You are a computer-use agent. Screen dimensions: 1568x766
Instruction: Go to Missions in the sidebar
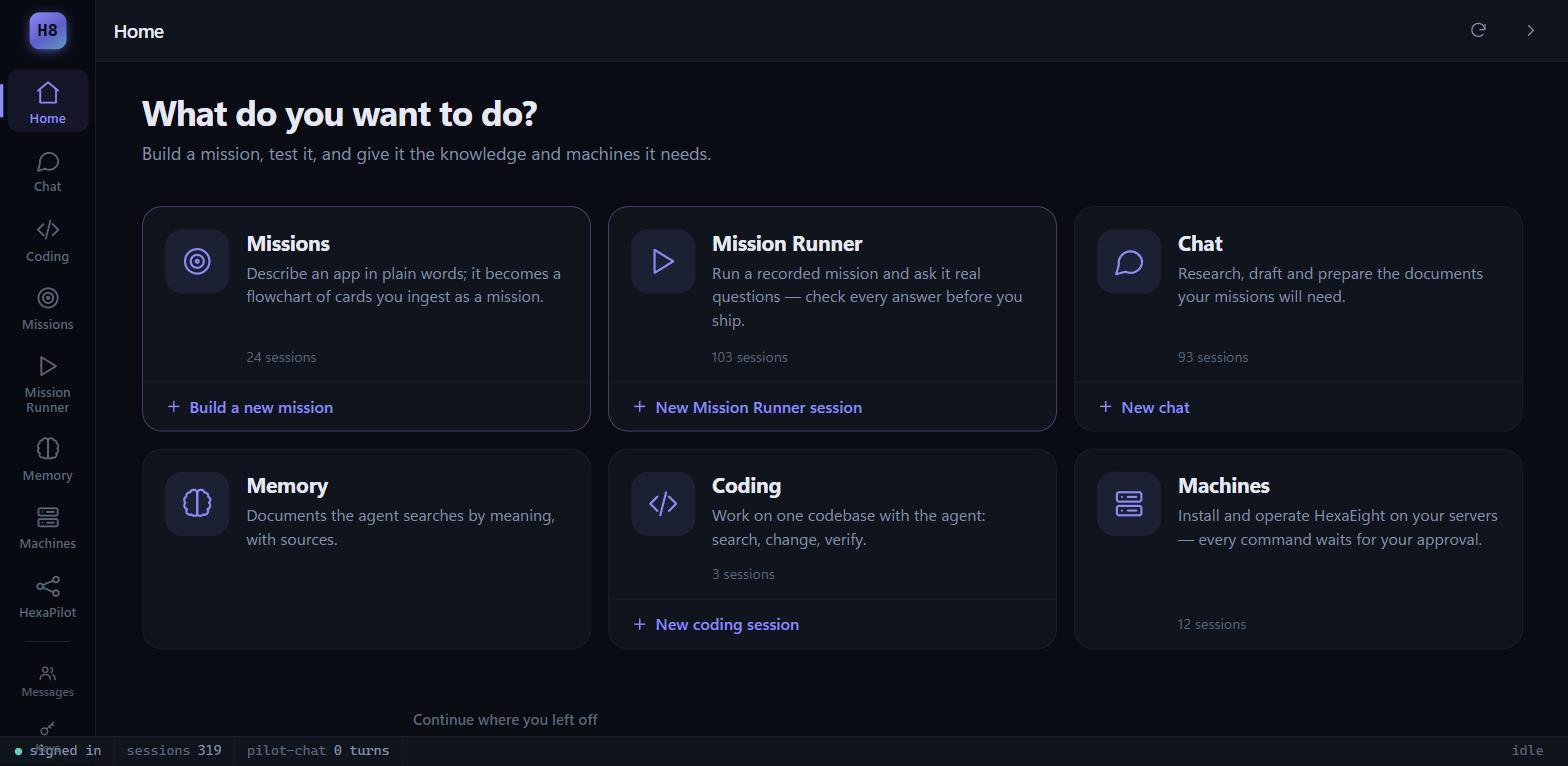tap(47, 309)
